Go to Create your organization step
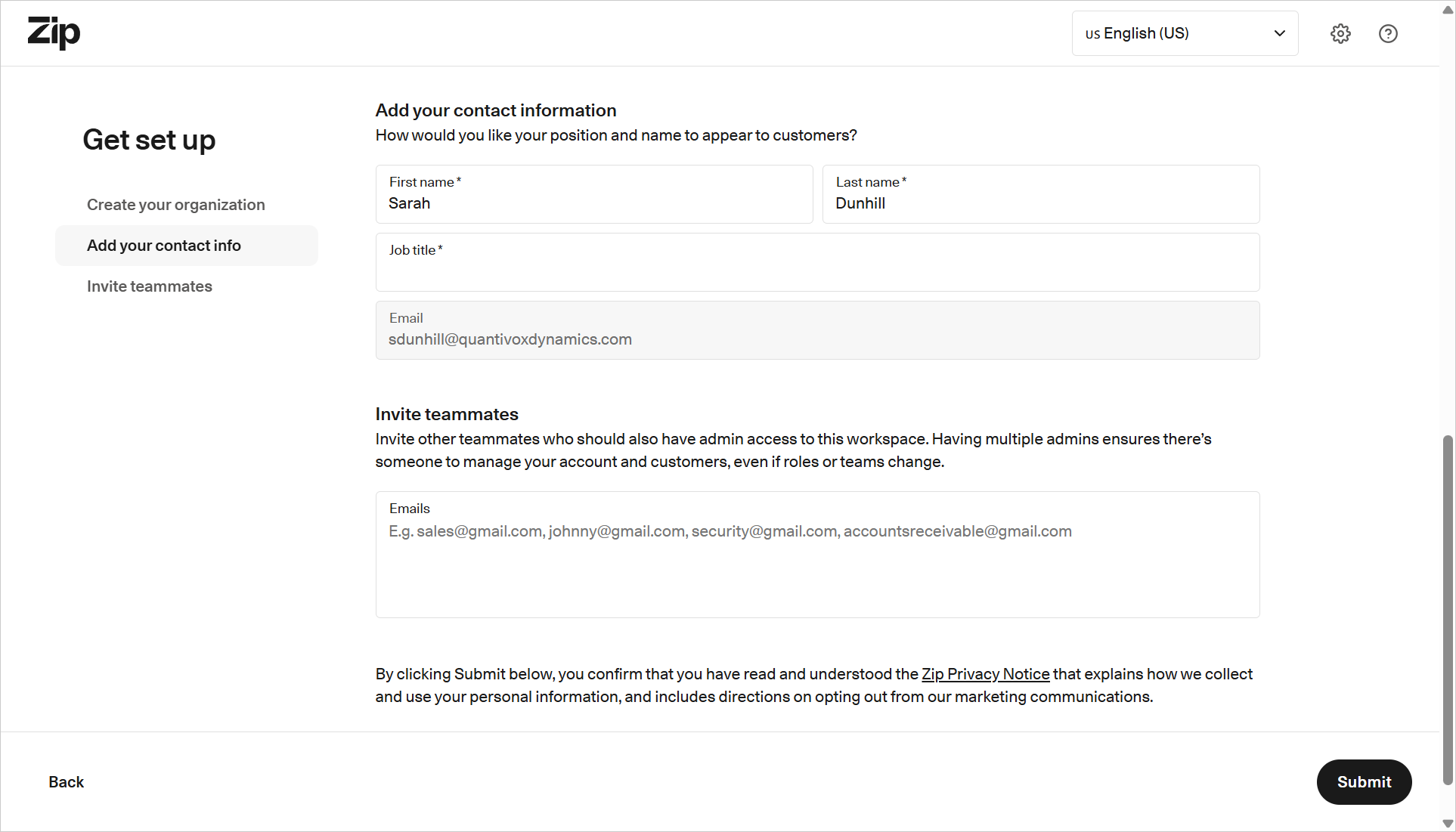The image size is (1456, 832). (175, 205)
